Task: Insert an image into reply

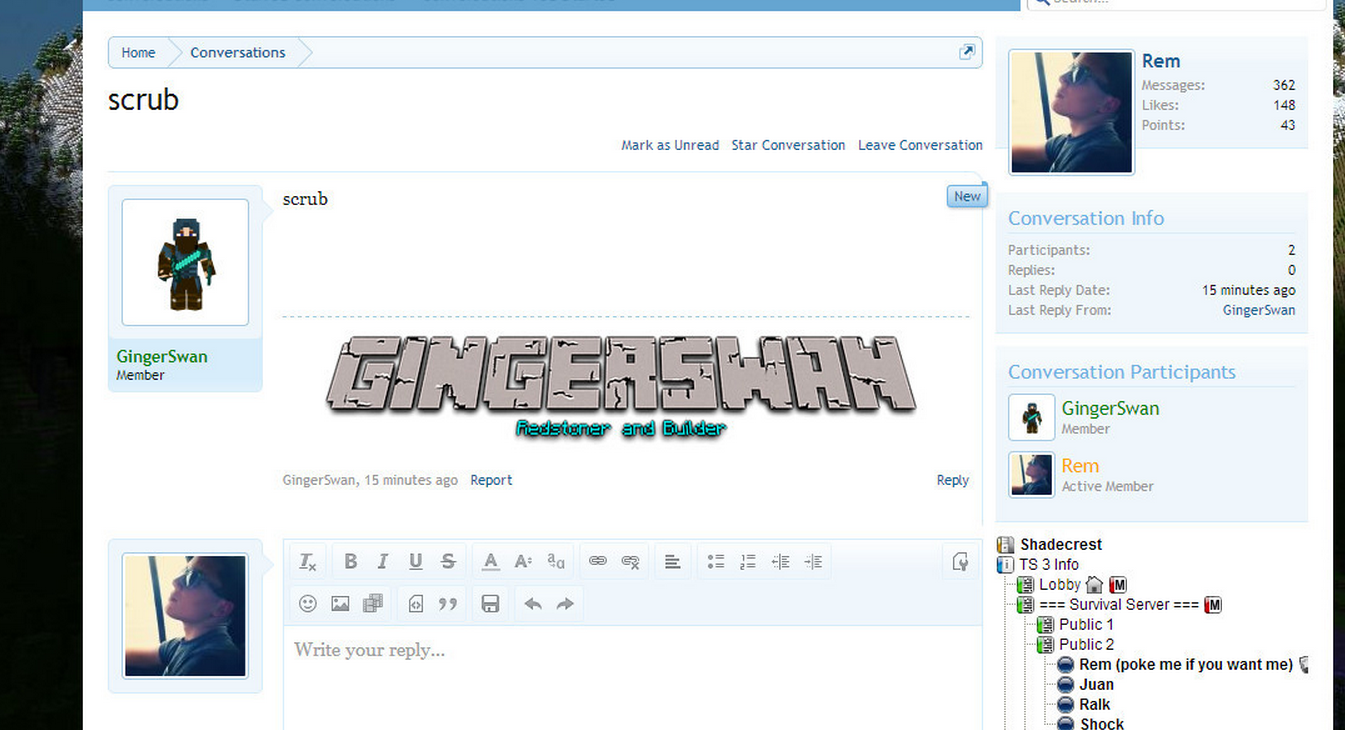Action: tap(340, 604)
